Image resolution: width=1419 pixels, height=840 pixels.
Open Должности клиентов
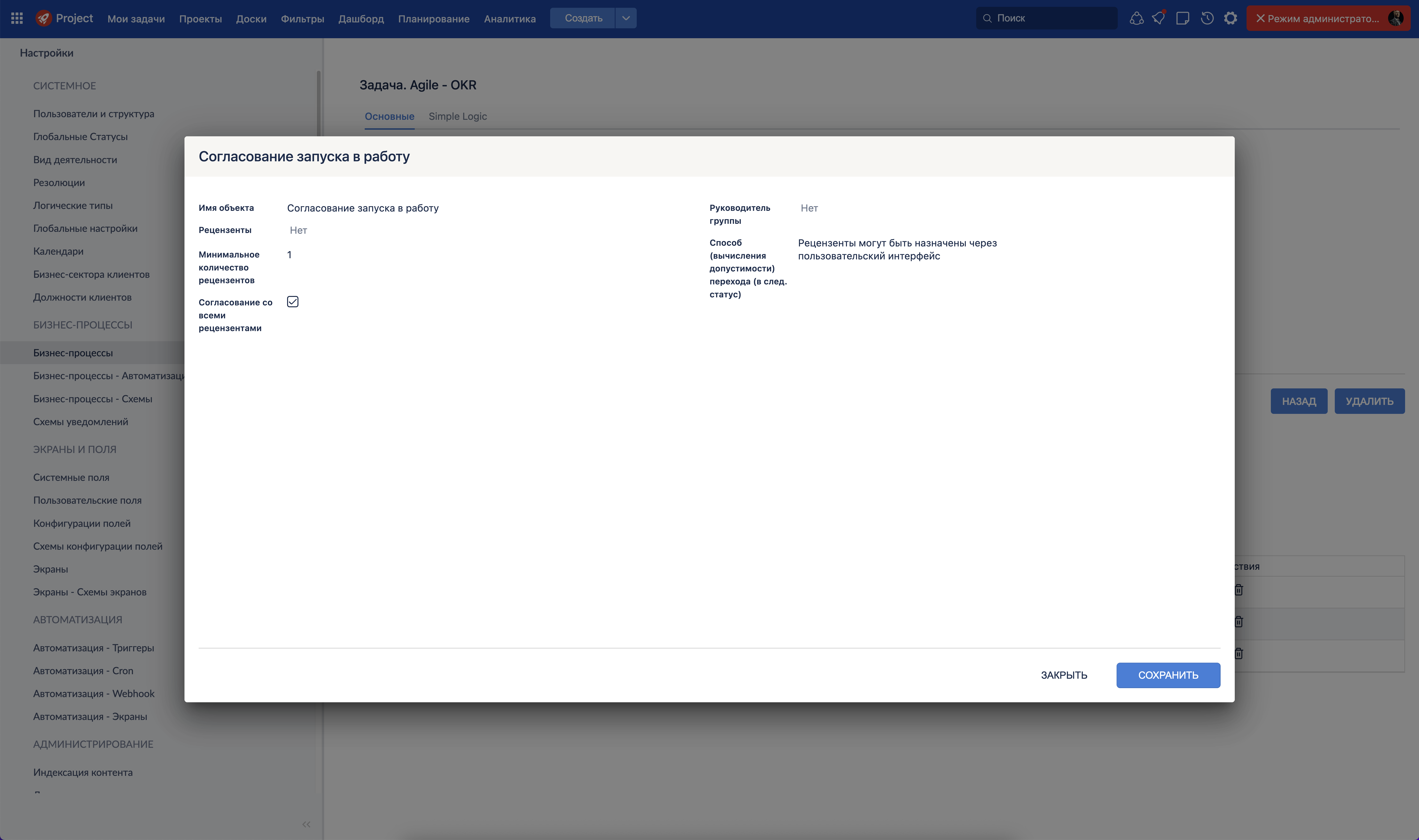[83, 297]
